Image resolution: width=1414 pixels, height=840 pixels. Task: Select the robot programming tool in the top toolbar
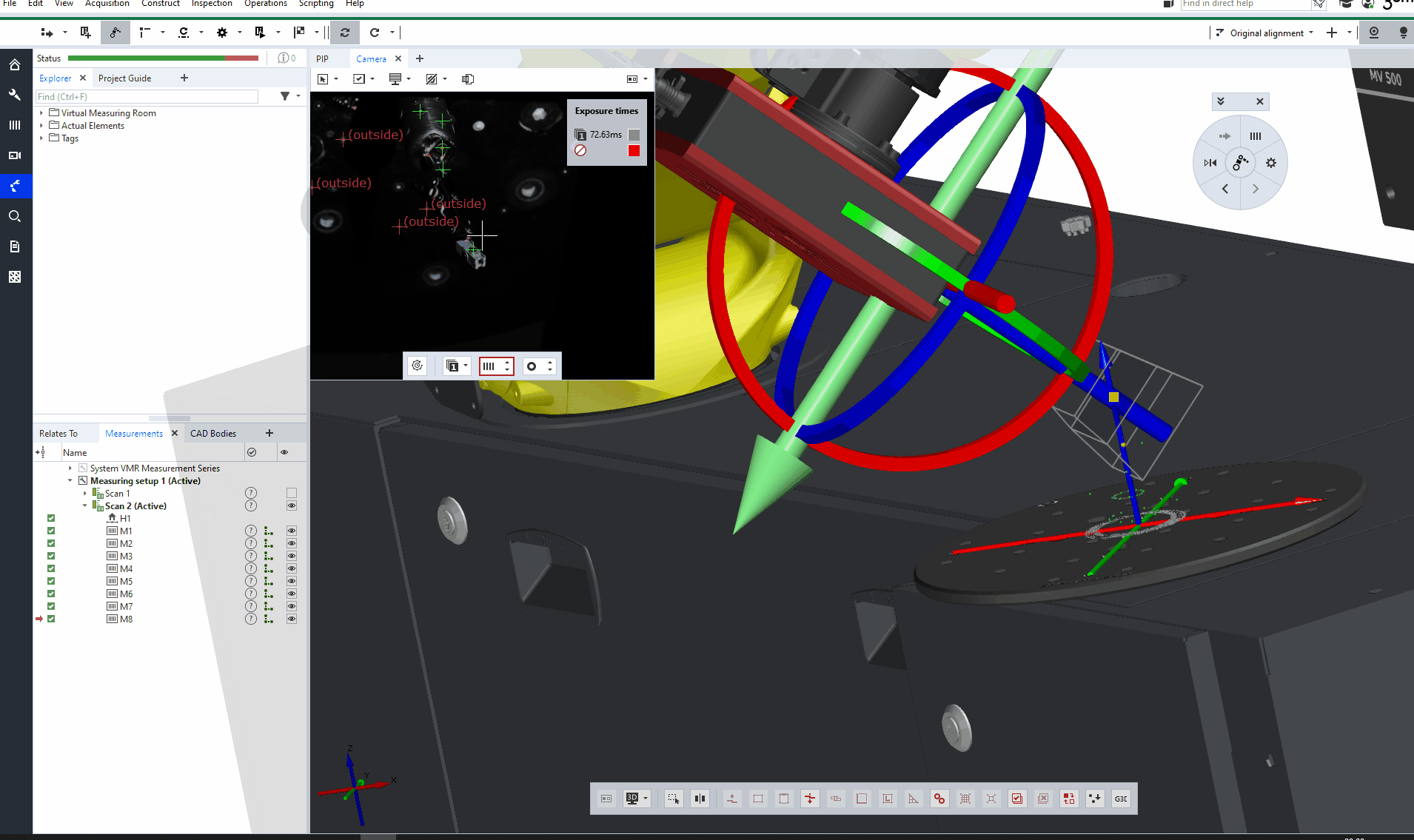point(115,32)
